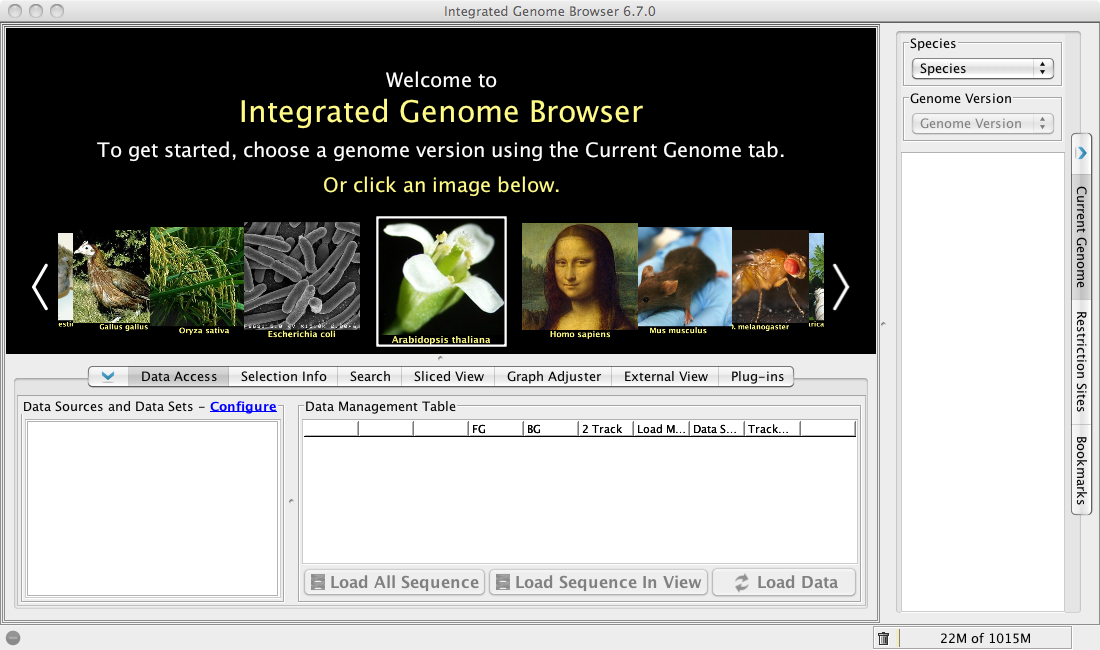This screenshot has width=1100, height=650.
Task: Click splitter arrow above the tab bar
Action: point(441,358)
